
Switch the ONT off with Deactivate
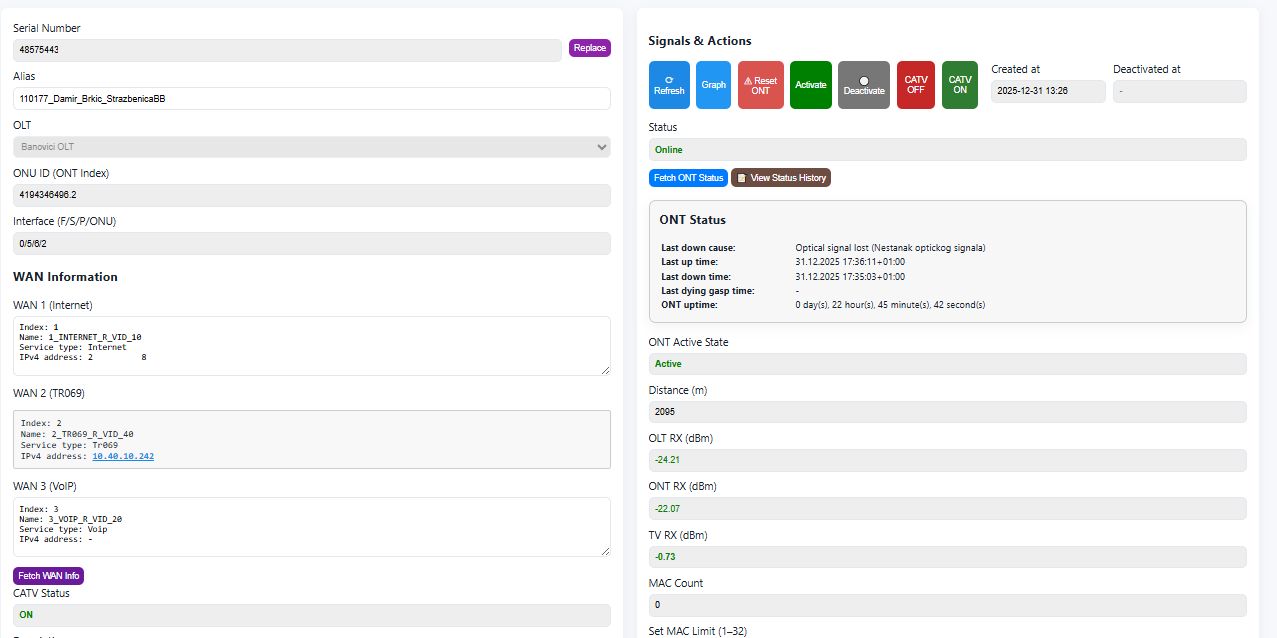tap(863, 84)
